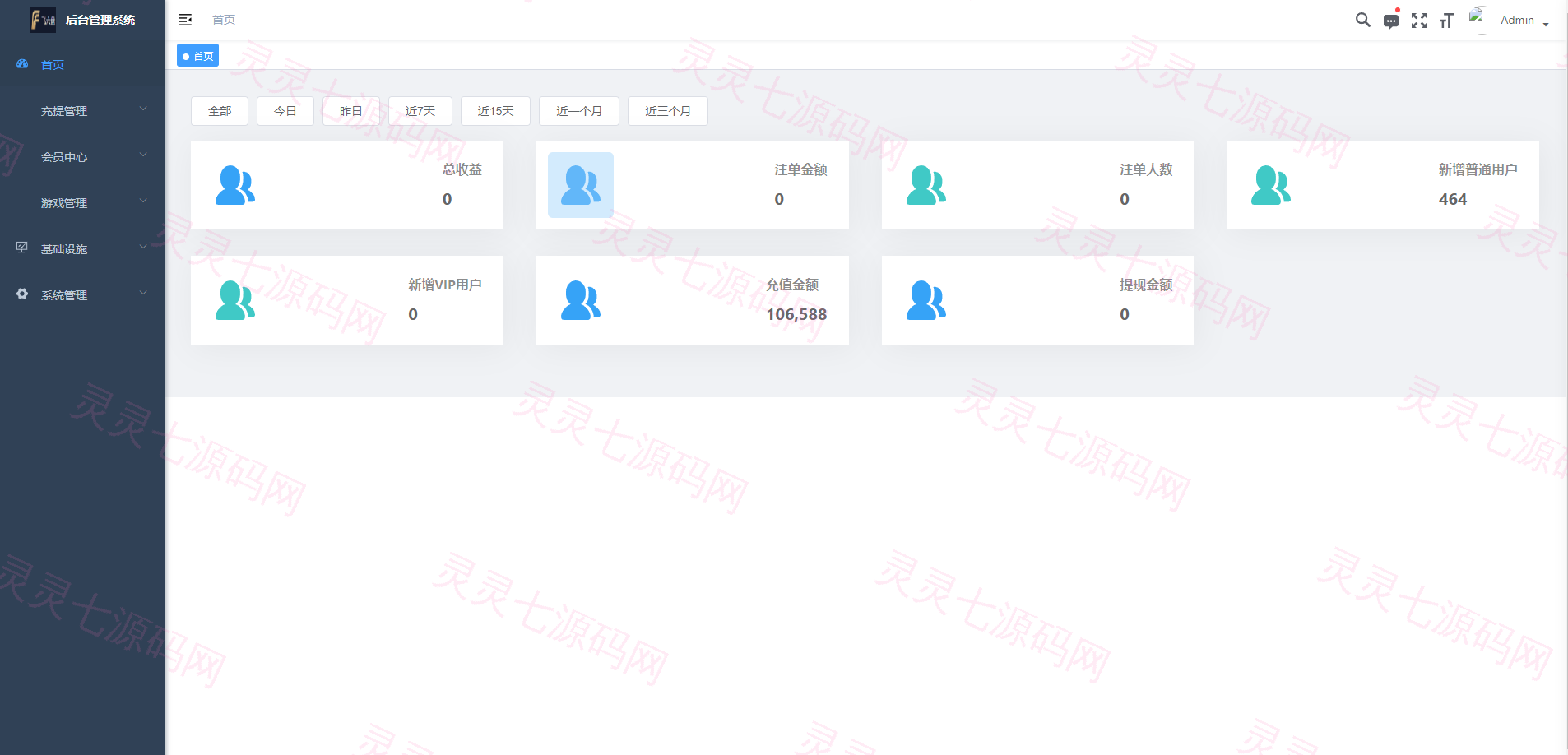Collapse the sidebar with the hamburger icon

click(185, 20)
